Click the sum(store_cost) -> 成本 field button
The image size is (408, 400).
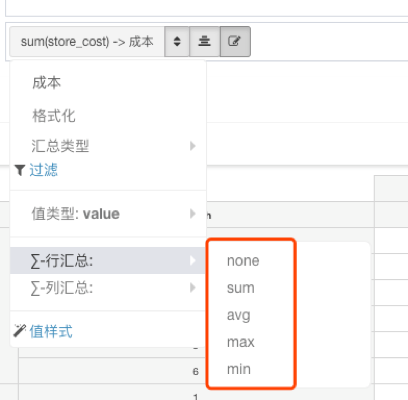pos(87,42)
